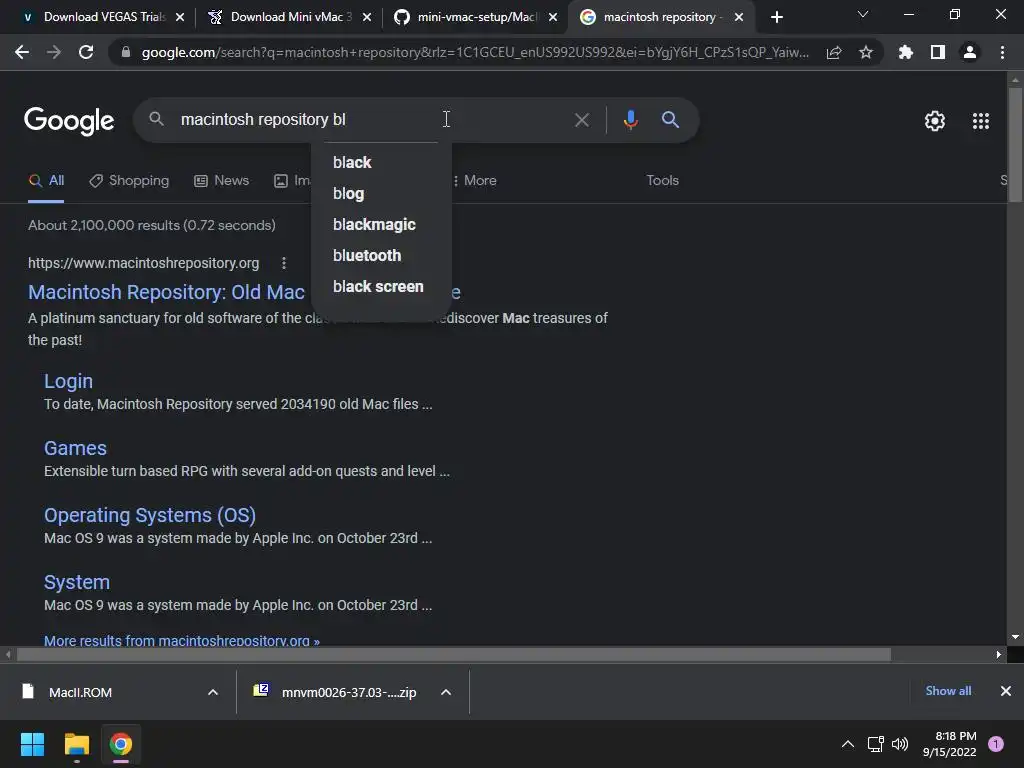Viewport: 1024px width, 768px height.
Task: Open the Chrome profile avatar menu
Action: (x=970, y=52)
